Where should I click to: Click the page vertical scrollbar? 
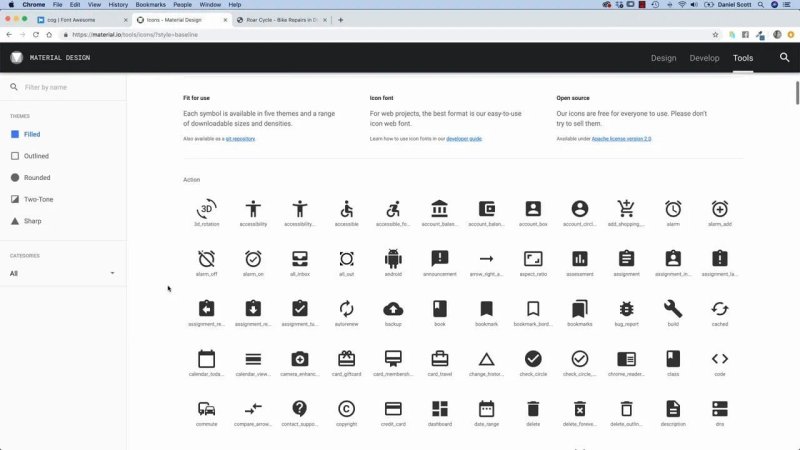tap(797, 93)
